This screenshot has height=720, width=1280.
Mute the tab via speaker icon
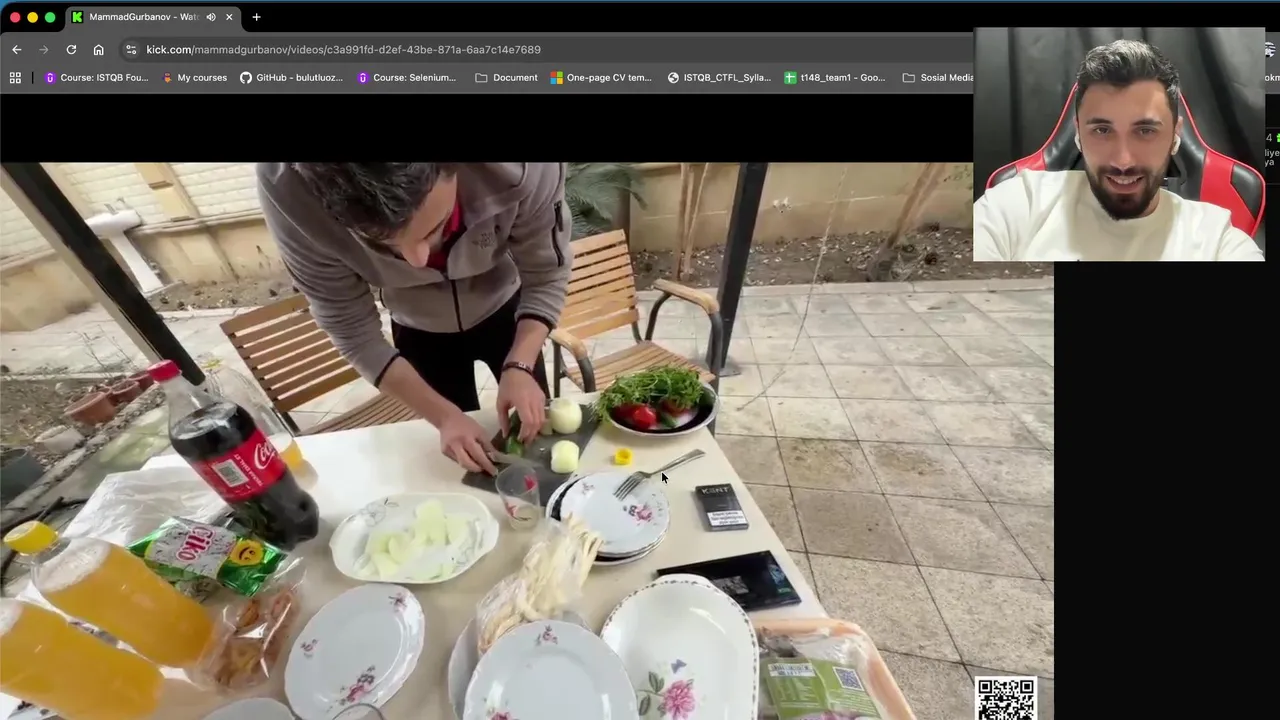coord(211,17)
